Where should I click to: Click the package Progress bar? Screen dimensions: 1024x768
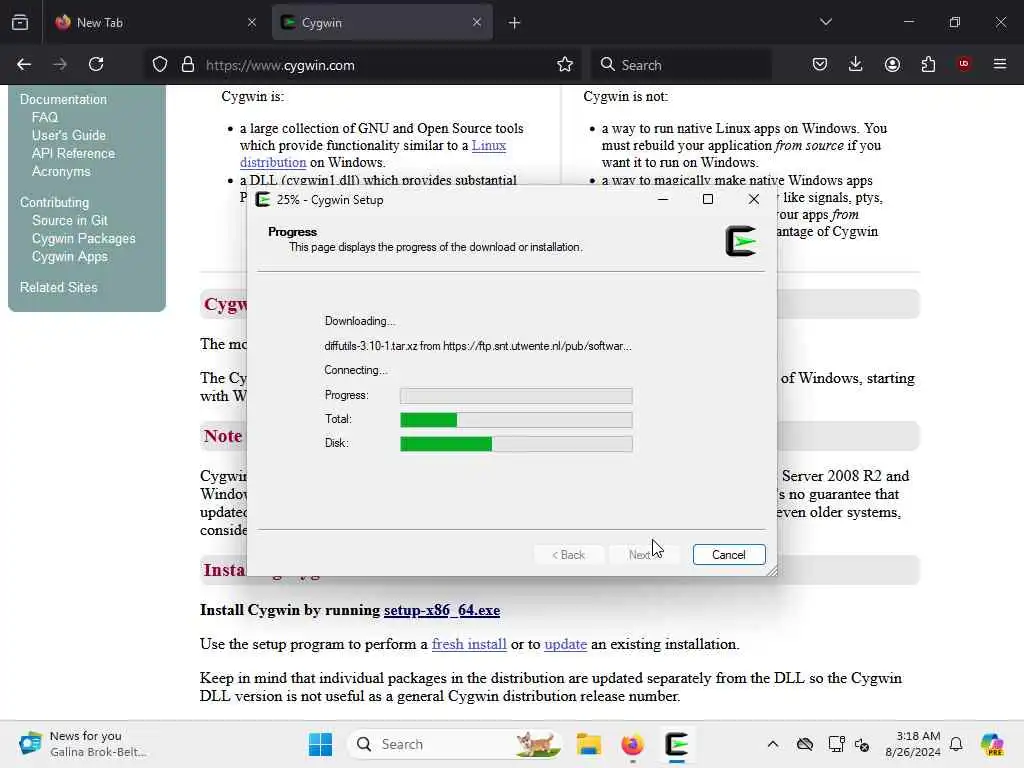[516, 395]
